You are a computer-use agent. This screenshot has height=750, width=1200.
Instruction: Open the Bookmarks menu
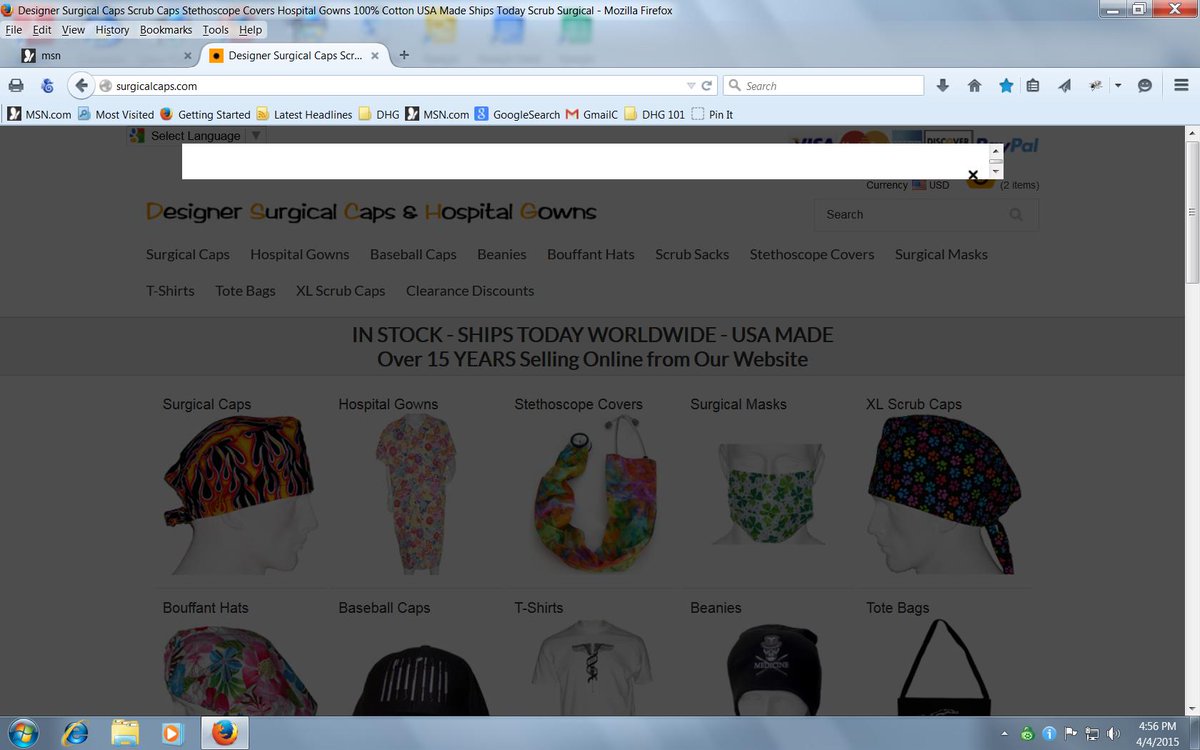click(x=167, y=30)
